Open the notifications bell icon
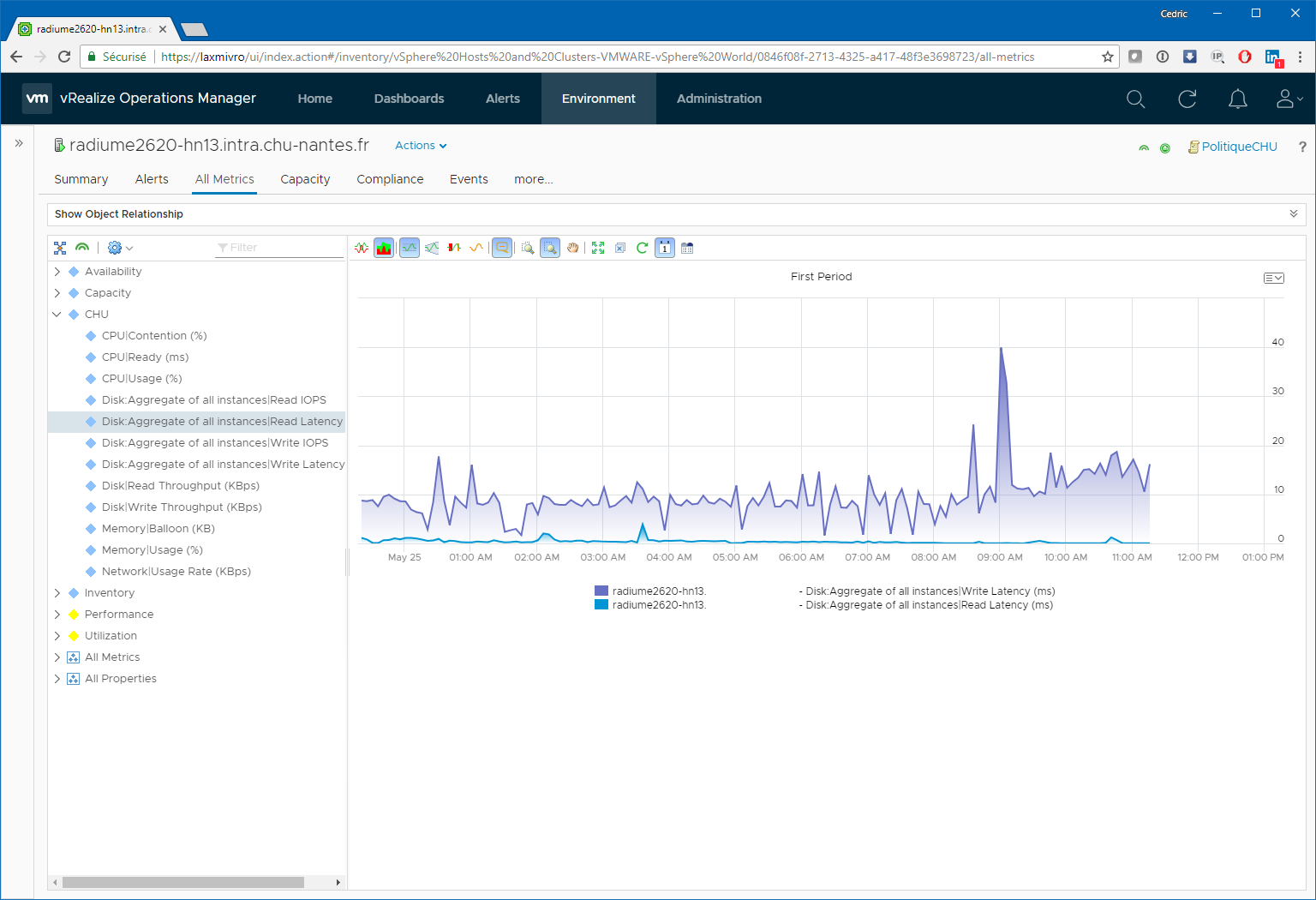The height and width of the screenshot is (900, 1316). (1238, 99)
